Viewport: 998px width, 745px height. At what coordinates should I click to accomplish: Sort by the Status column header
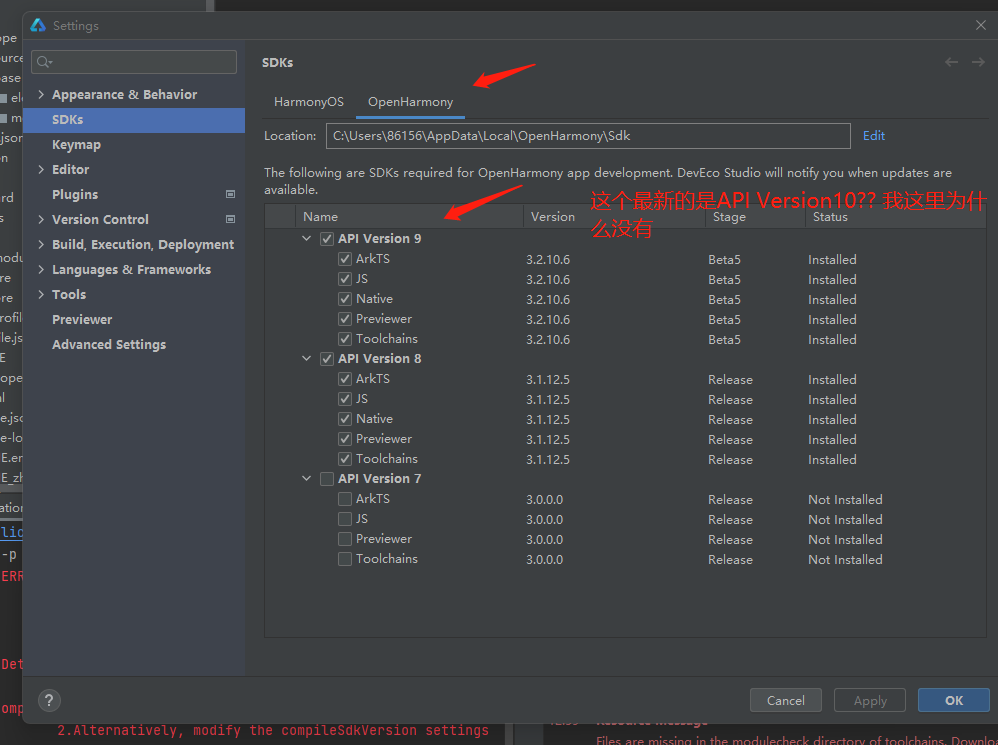tap(896, 217)
